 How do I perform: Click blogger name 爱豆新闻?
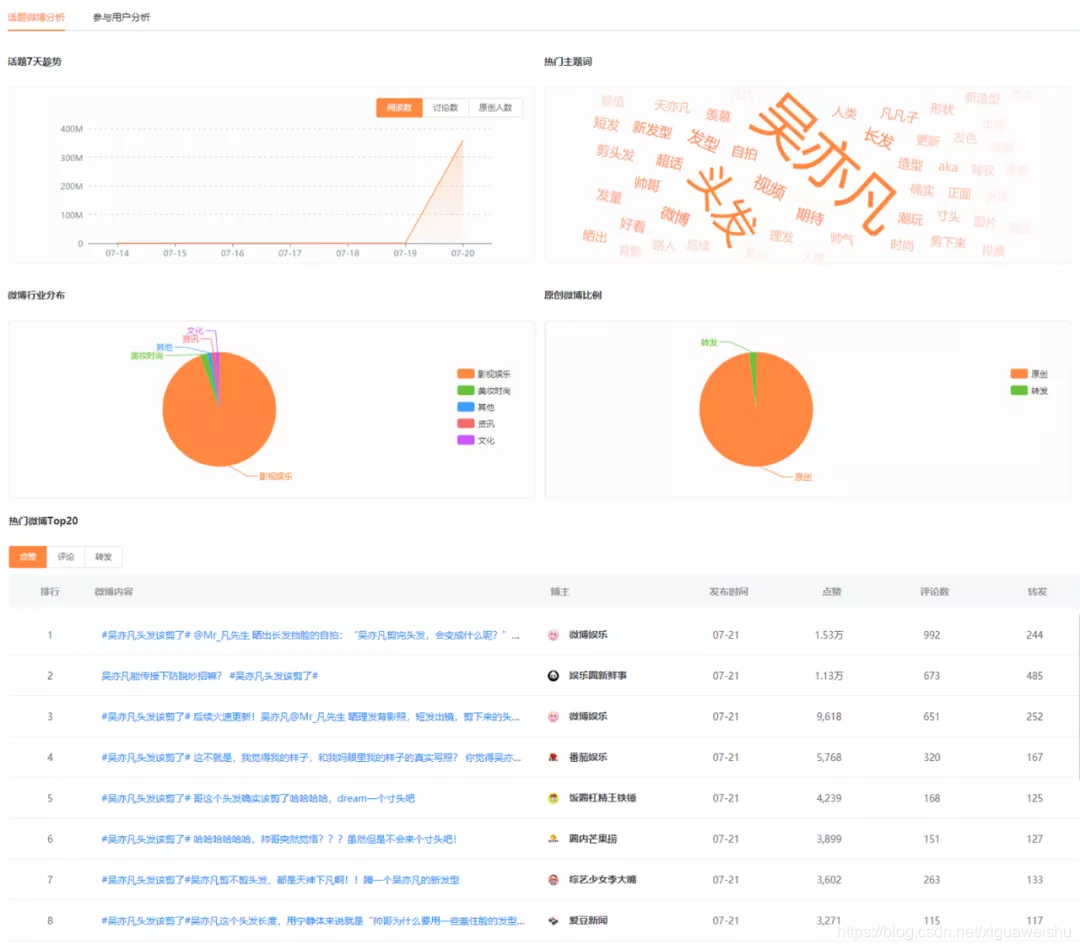click(588, 920)
